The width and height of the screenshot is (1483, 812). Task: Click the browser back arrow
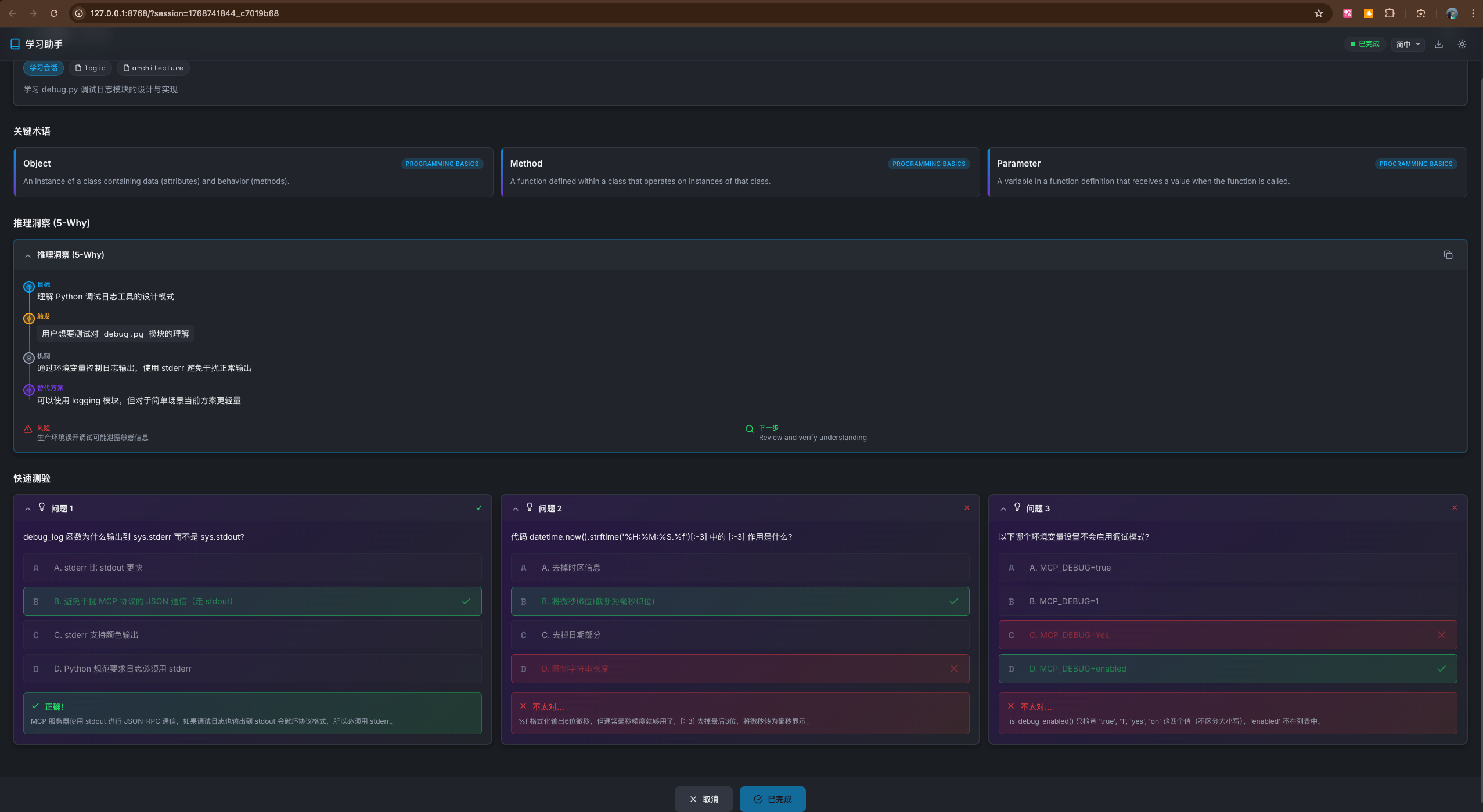tap(12, 13)
